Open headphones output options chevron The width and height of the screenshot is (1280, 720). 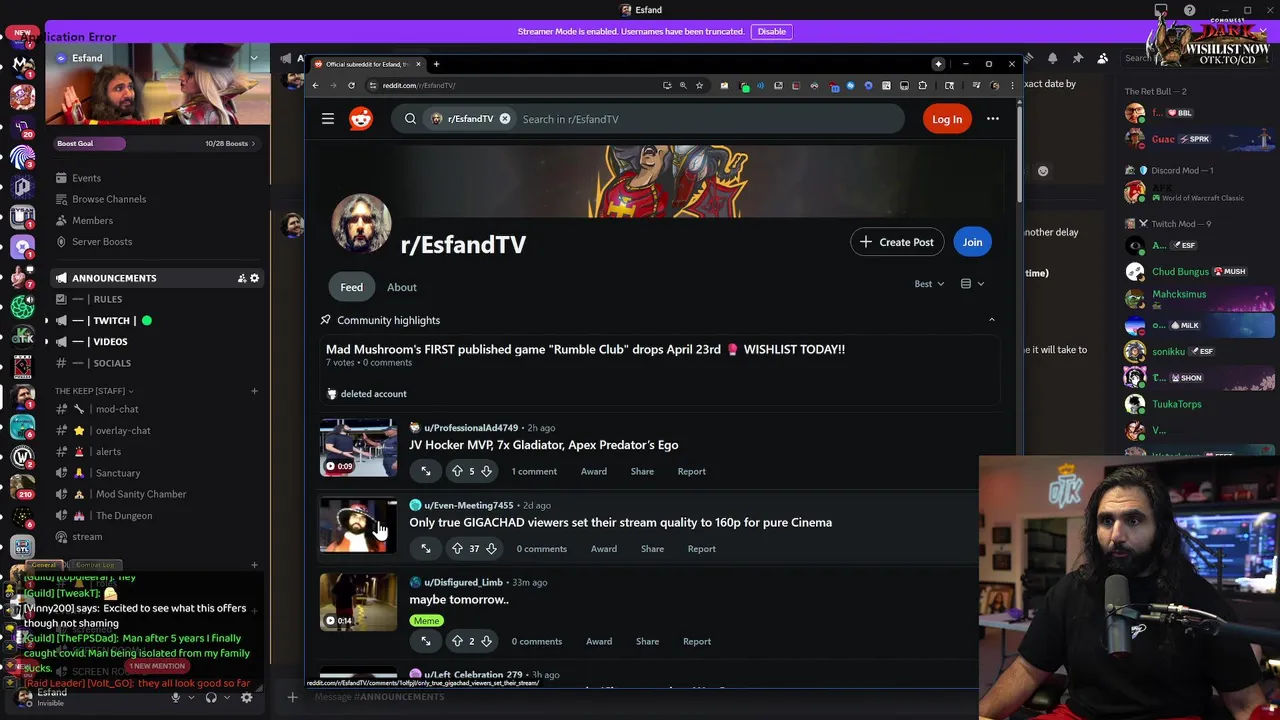(225, 697)
